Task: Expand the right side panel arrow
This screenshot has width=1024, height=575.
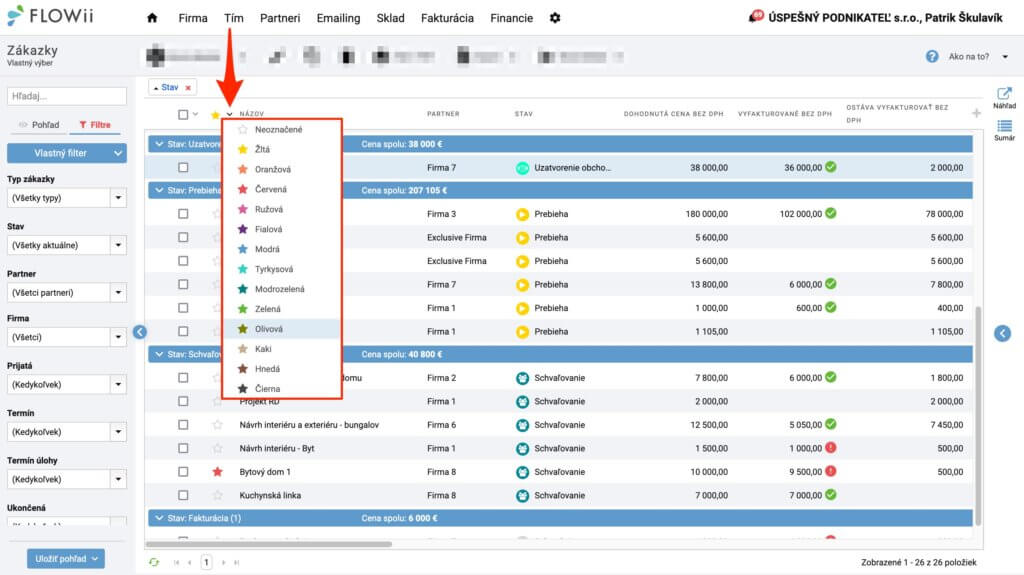Action: point(1002,333)
